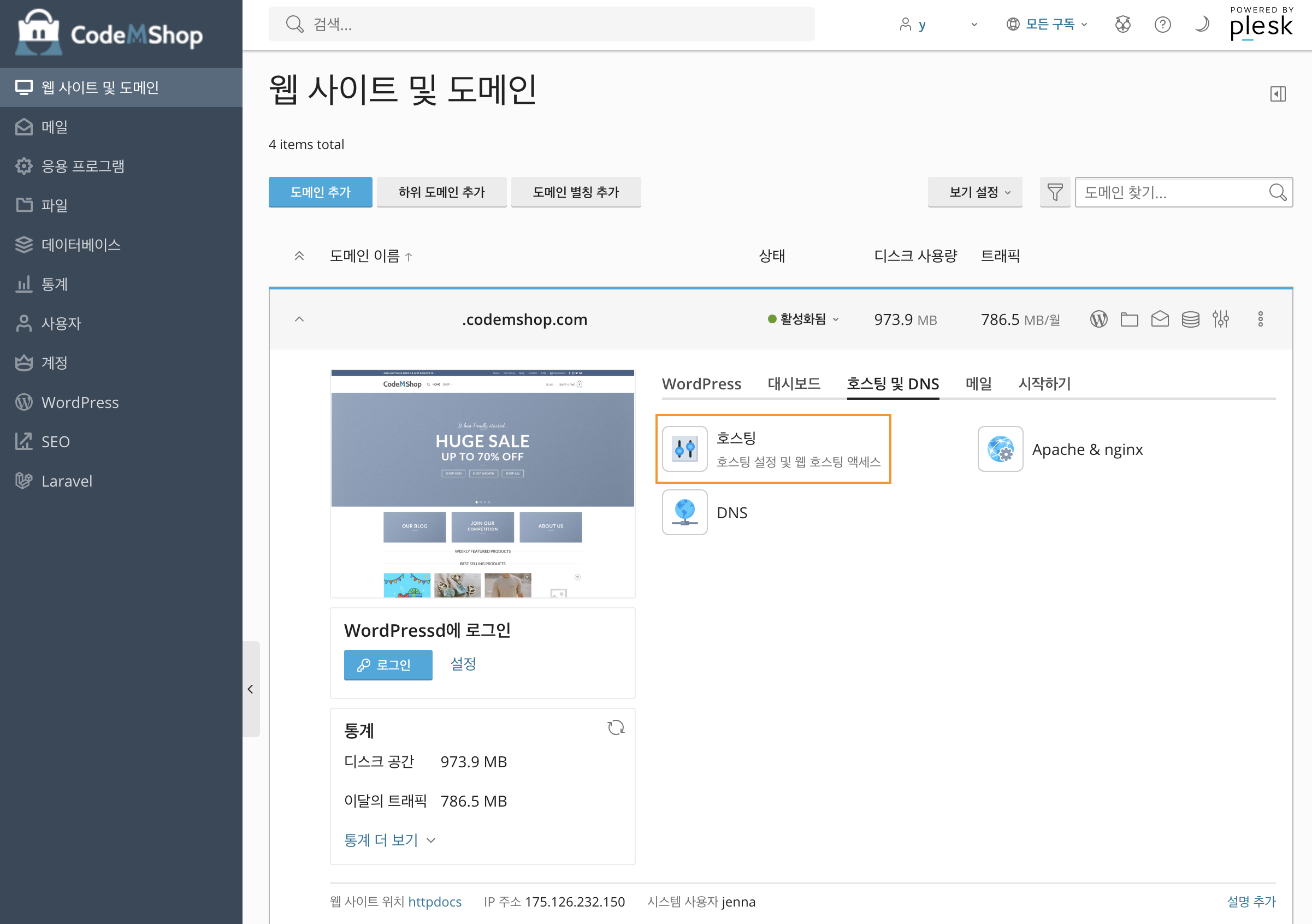Click the 도메인 추가 button

(x=320, y=192)
